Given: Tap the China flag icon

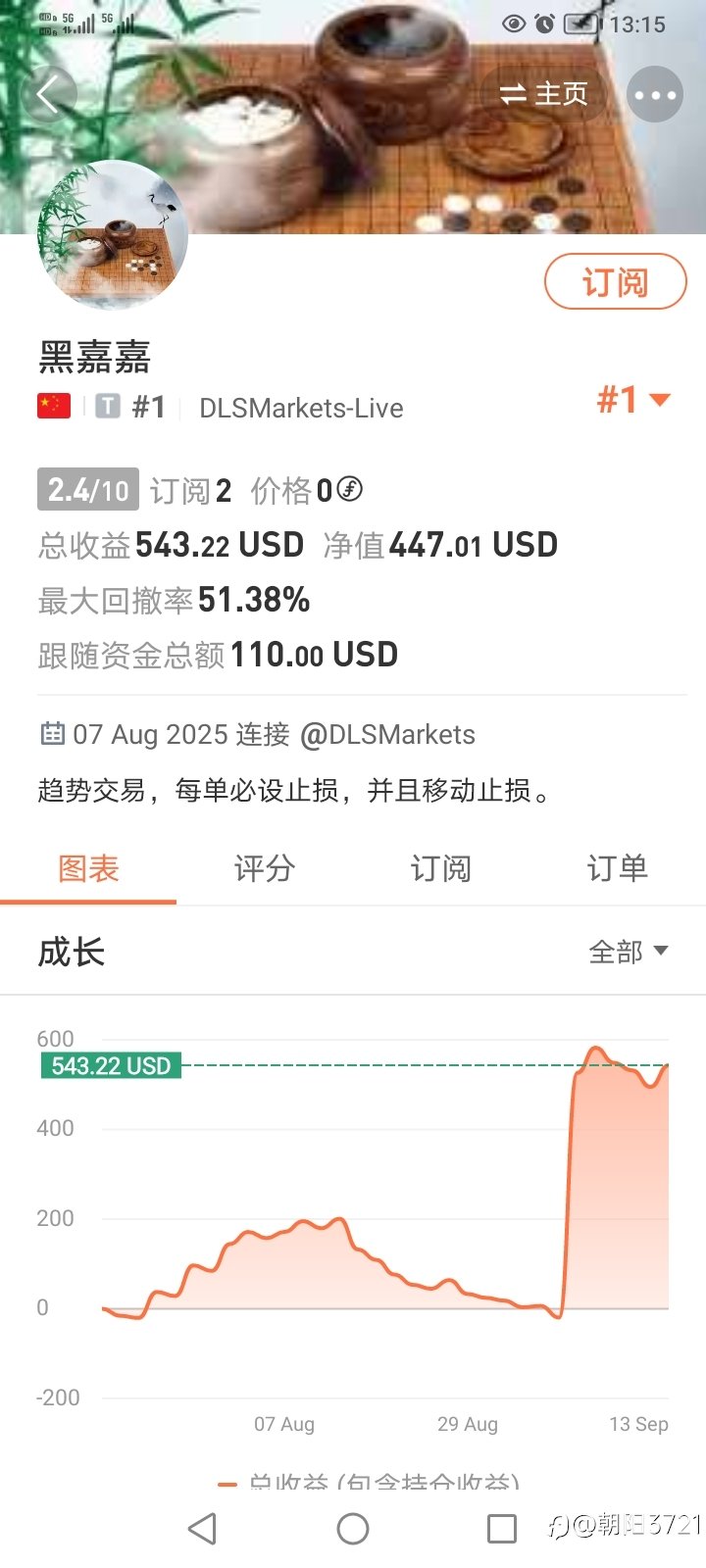Looking at the screenshot, I should pos(54,406).
